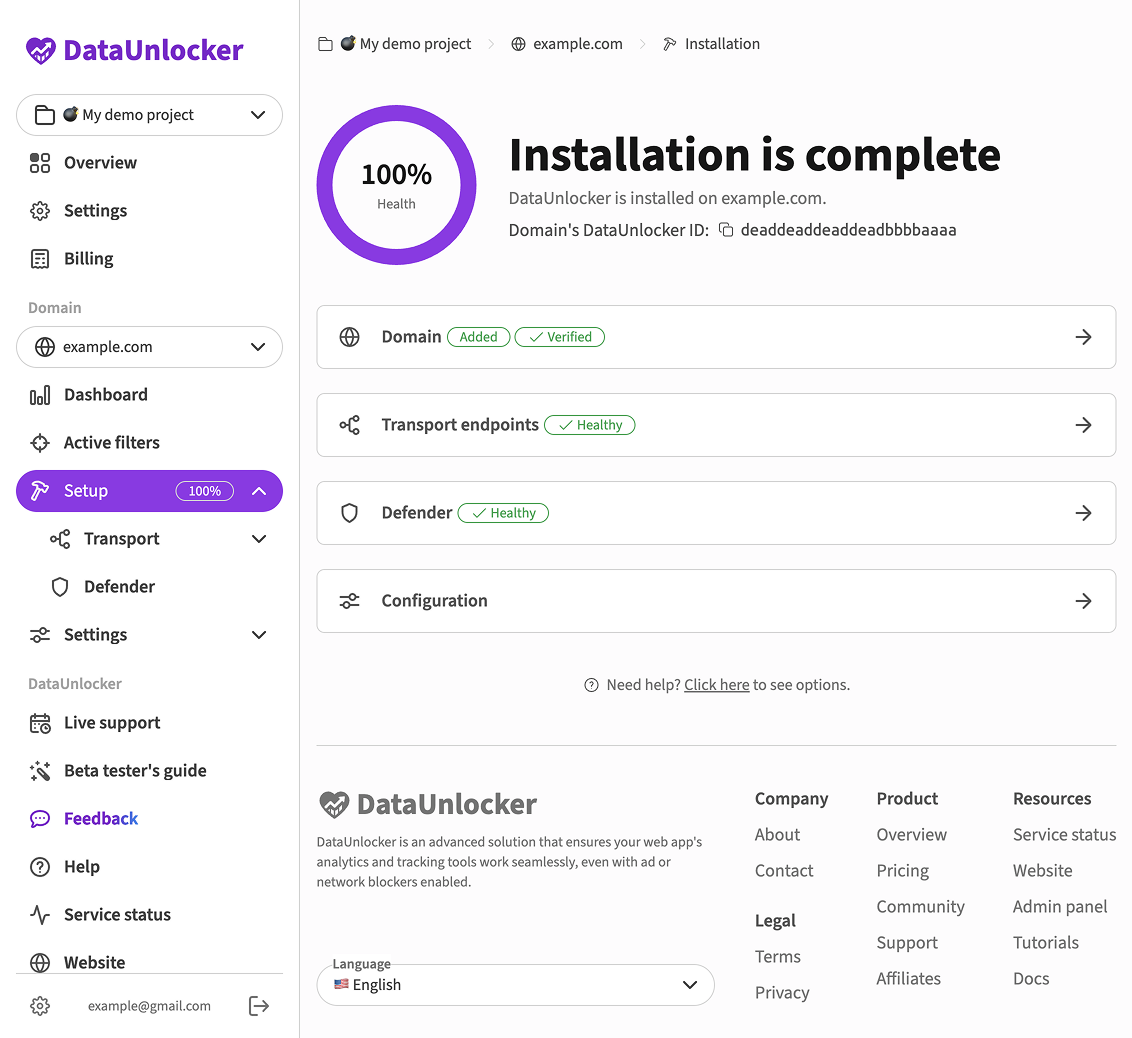Image resolution: width=1132 pixels, height=1038 pixels.
Task: Open Billing from the sidebar
Action: (88, 259)
